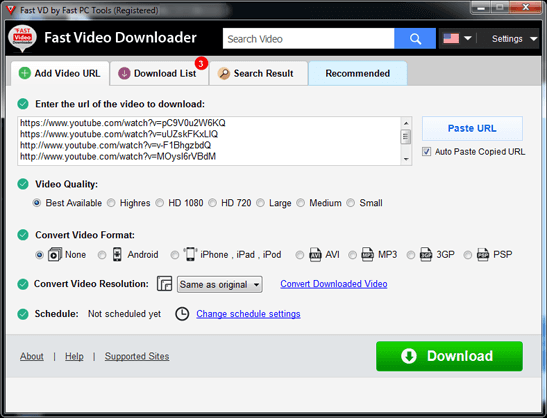
Task: Click the resolution resize icon
Action: [x=164, y=284]
